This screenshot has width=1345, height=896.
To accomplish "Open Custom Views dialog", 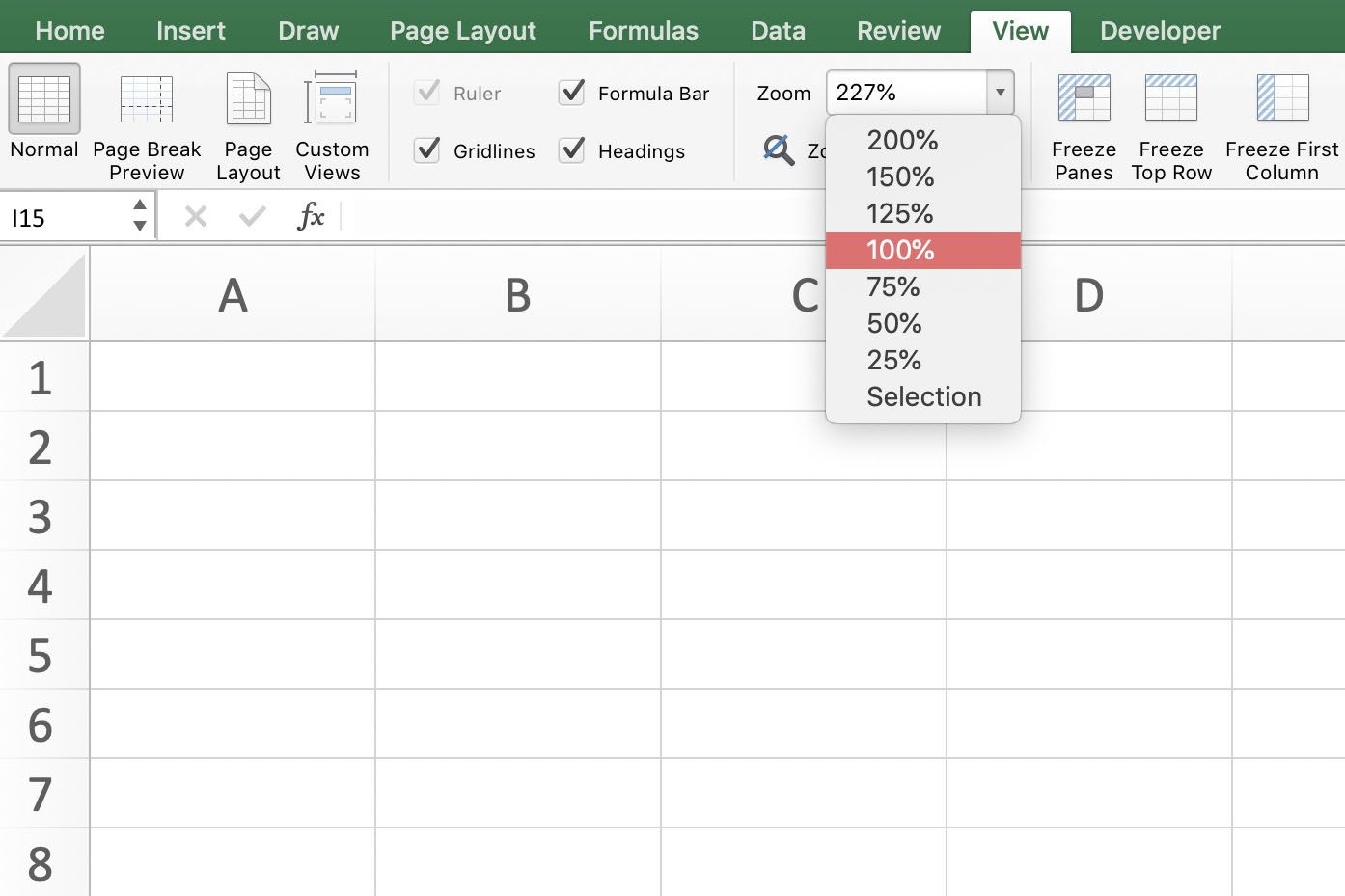I will [332, 99].
